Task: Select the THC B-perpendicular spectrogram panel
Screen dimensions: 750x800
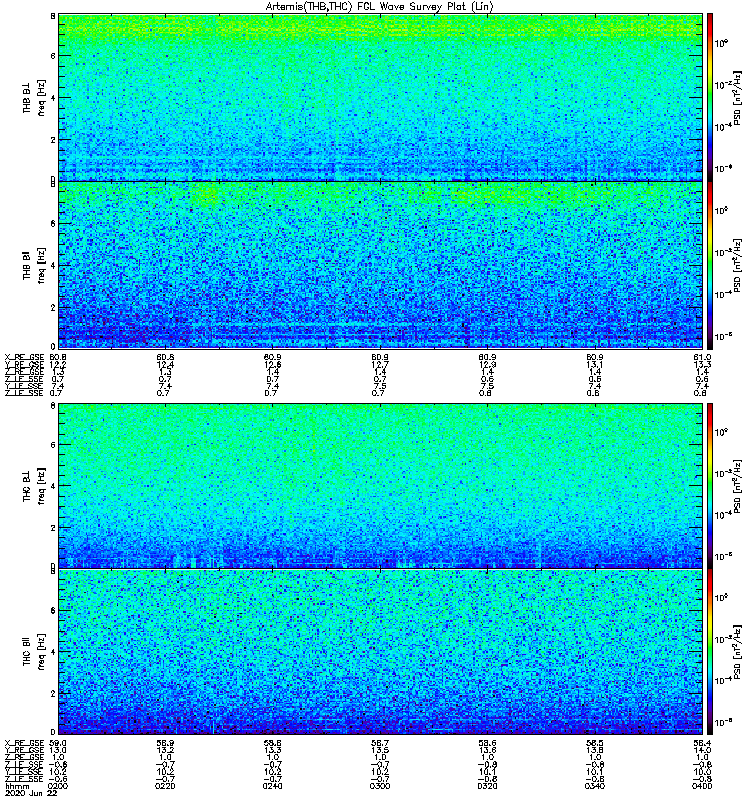Action: tap(381, 486)
